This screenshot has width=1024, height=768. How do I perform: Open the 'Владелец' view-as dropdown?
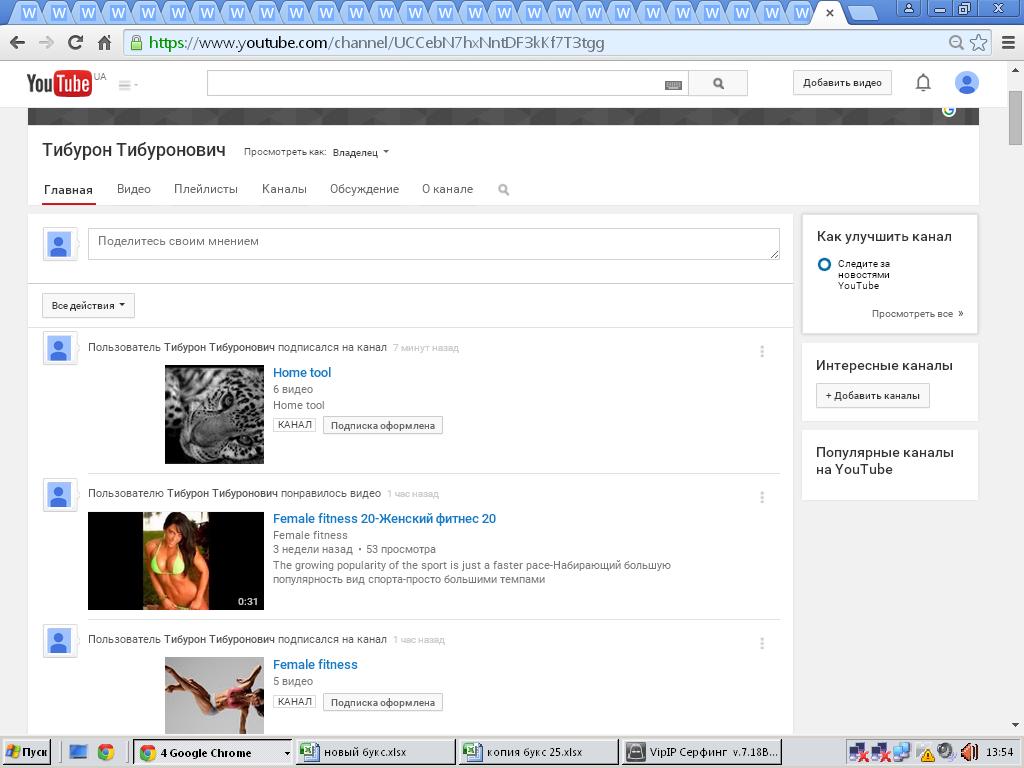click(x=360, y=153)
